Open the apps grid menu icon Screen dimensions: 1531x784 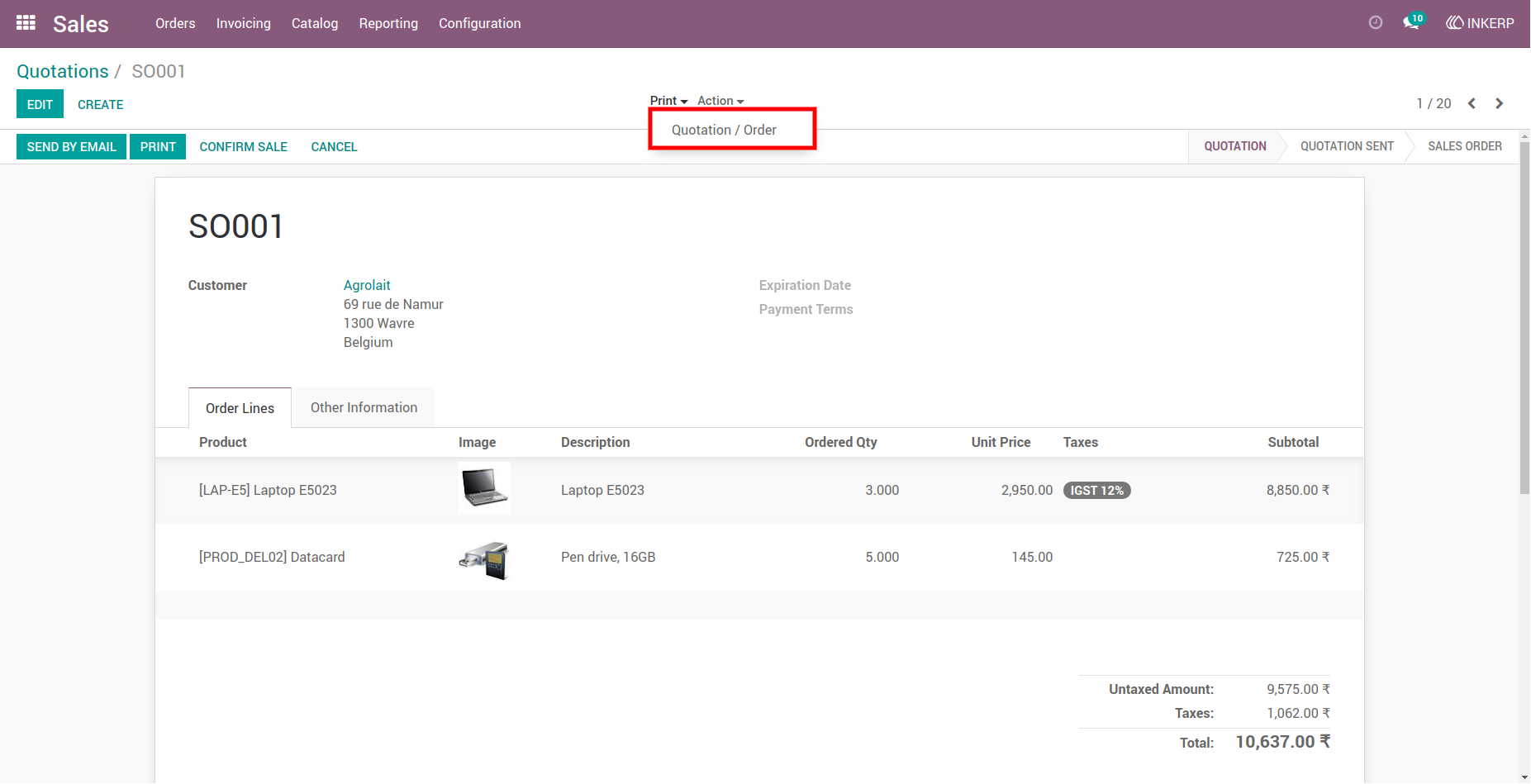(x=26, y=23)
